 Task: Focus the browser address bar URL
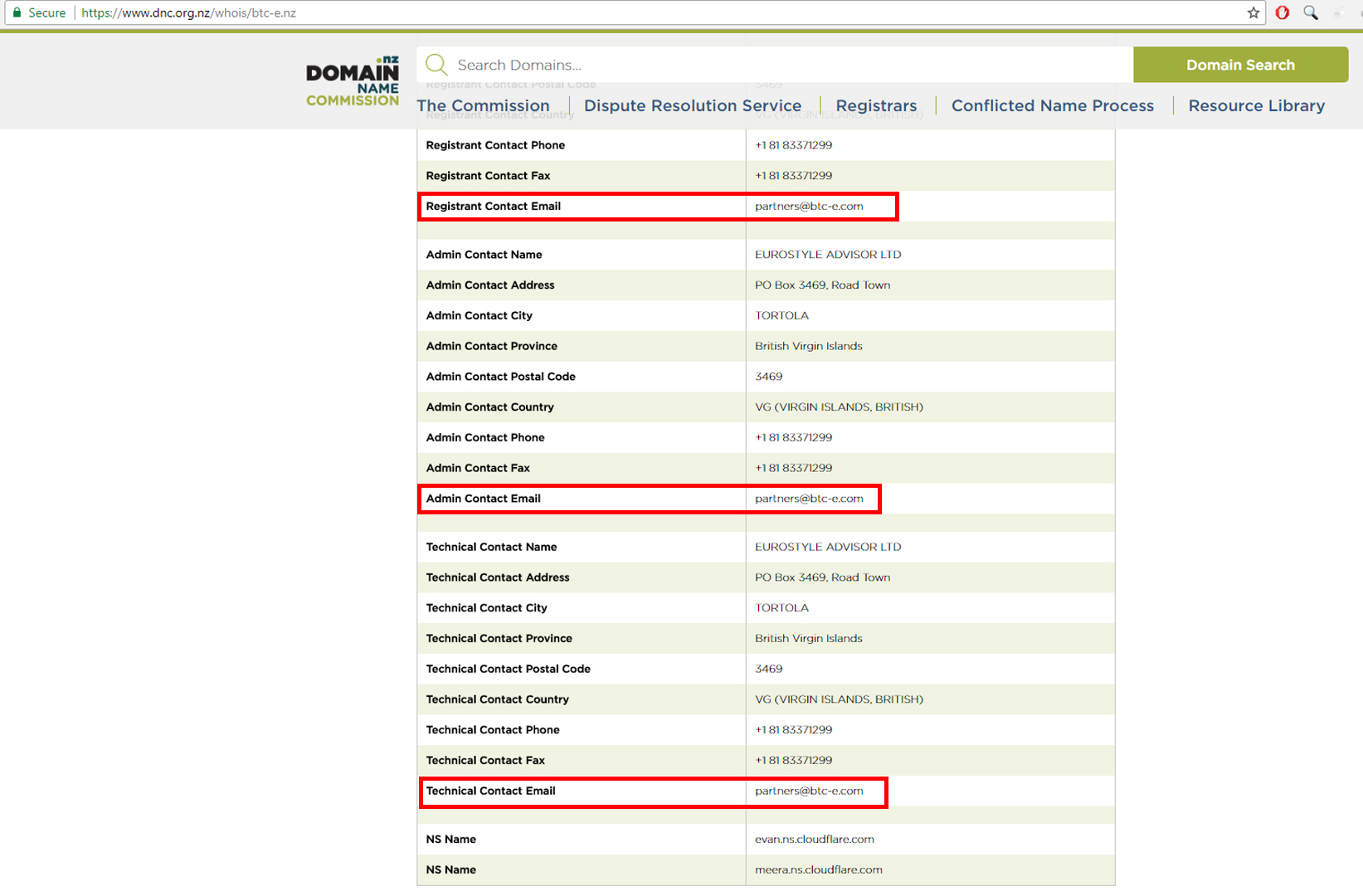[x=189, y=12]
